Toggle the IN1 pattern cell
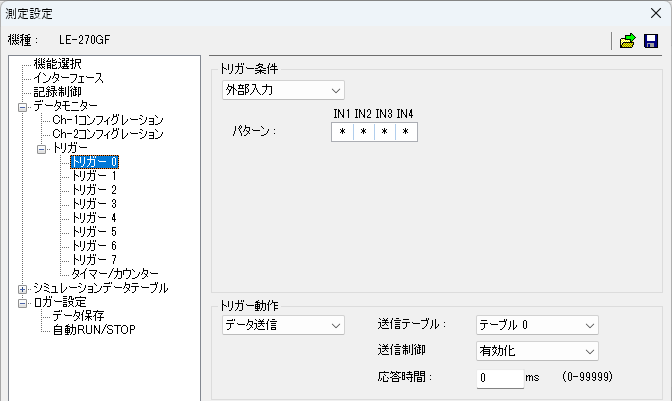The image size is (672, 401). pyautogui.click(x=342, y=132)
